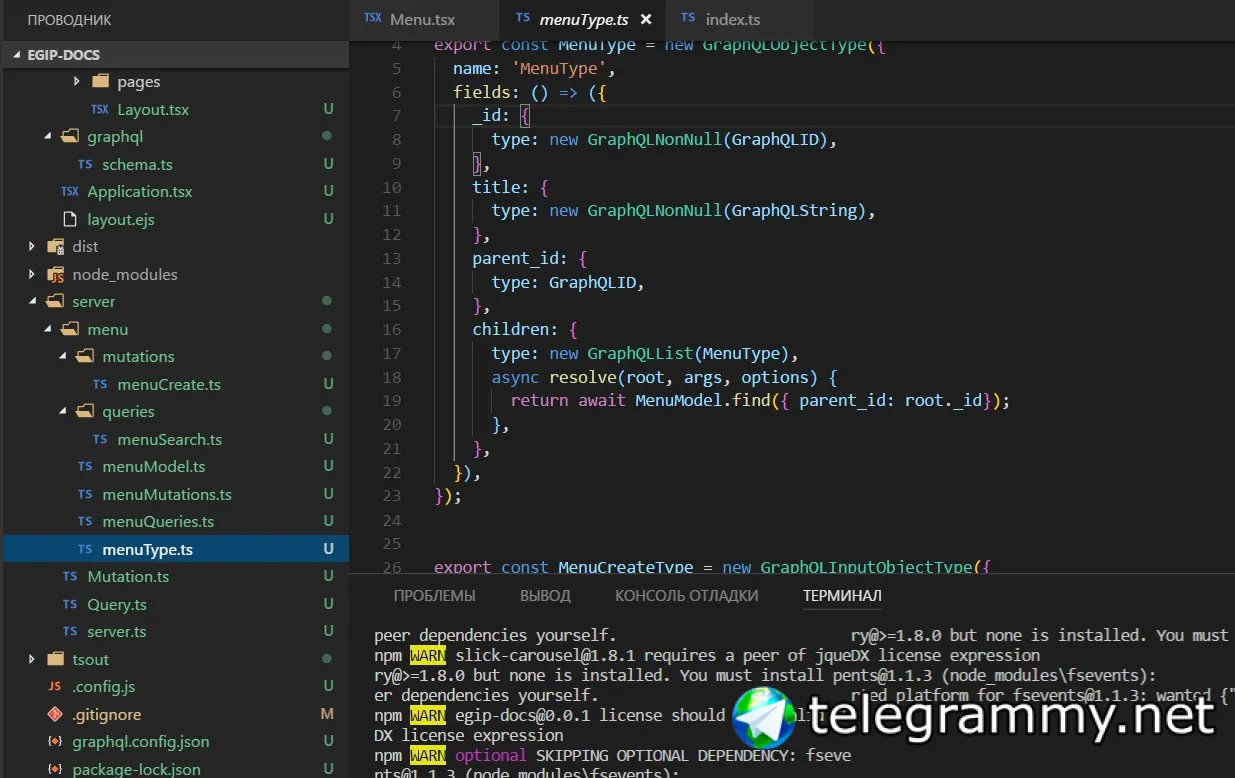Open Layout.tsx in the explorer
Viewport: 1235px width, 778px height.
point(153,109)
